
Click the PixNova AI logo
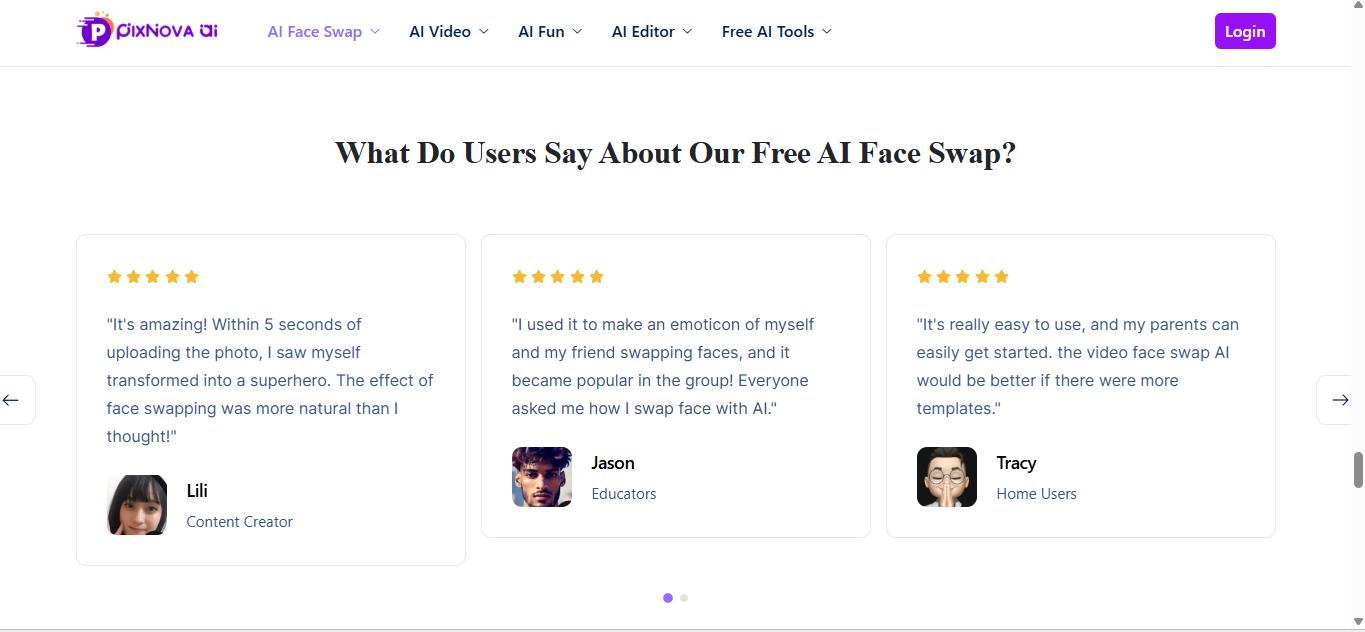148,31
